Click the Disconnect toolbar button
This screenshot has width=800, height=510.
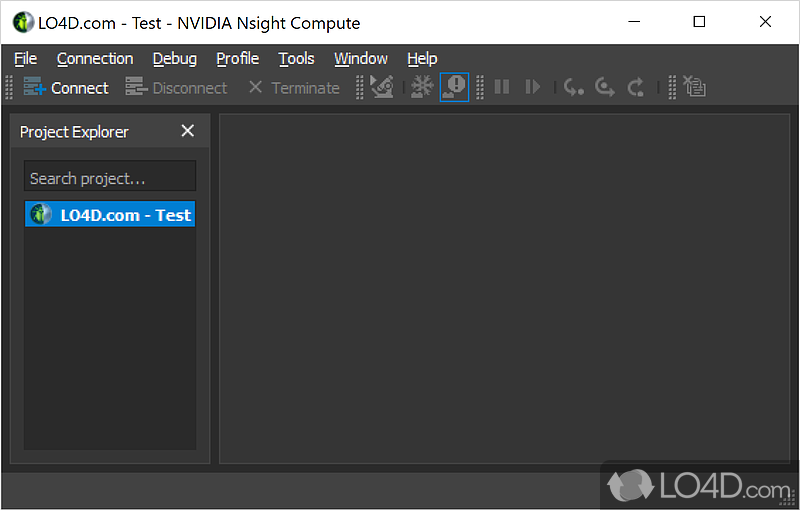(x=177, y=88)
